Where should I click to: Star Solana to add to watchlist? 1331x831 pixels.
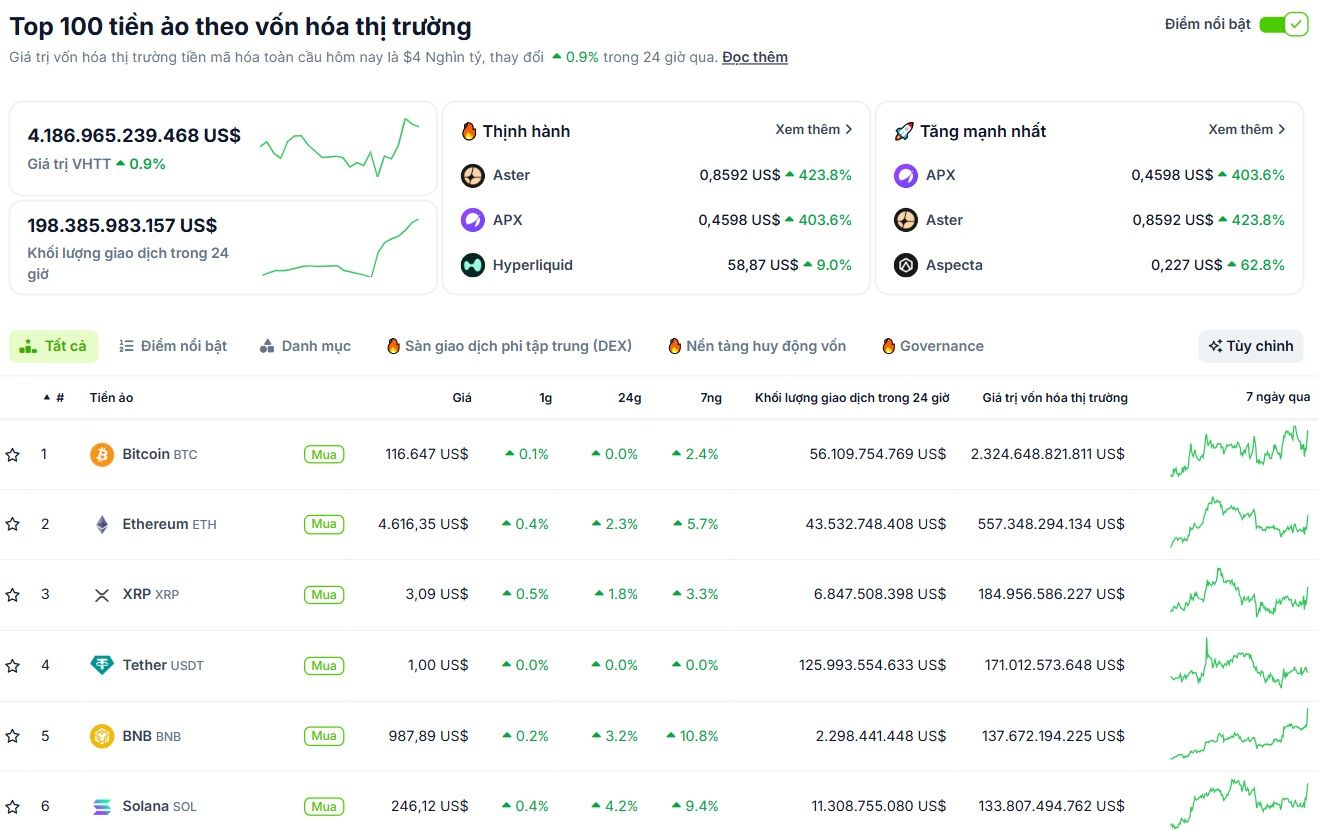tap(12, 805)
